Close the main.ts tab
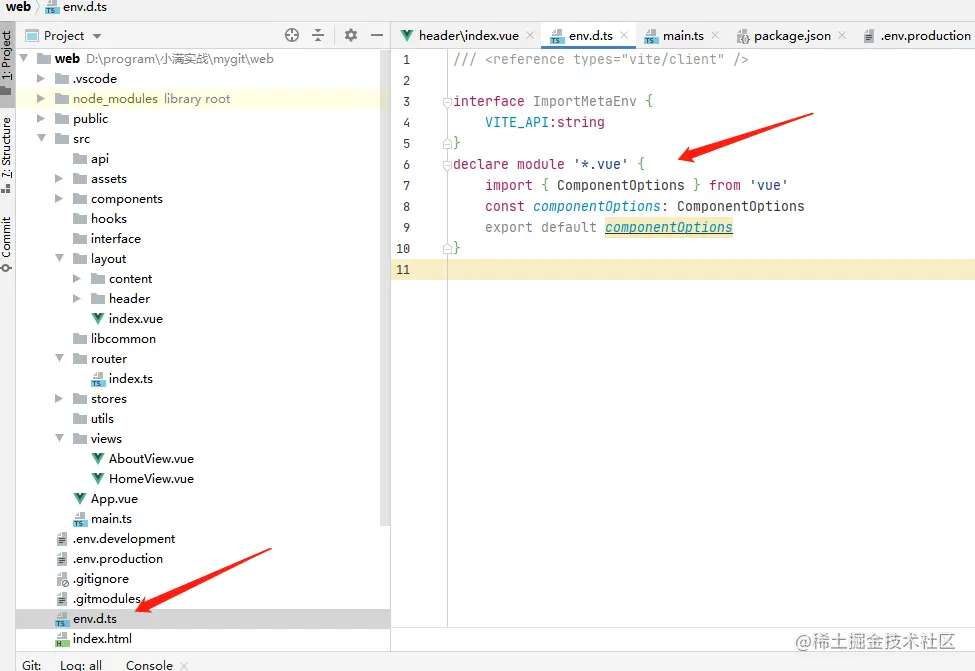 pos(715,35)
